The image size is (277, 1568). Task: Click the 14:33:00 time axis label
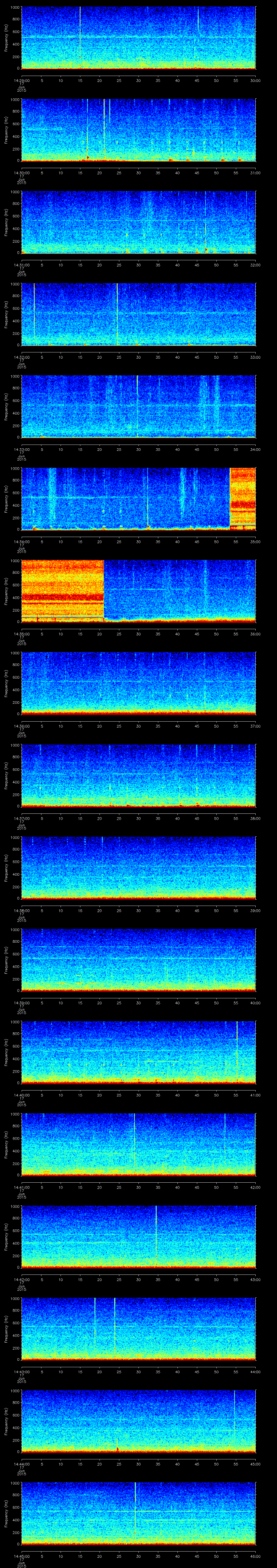pyautogui.click(x=21, y=449)
